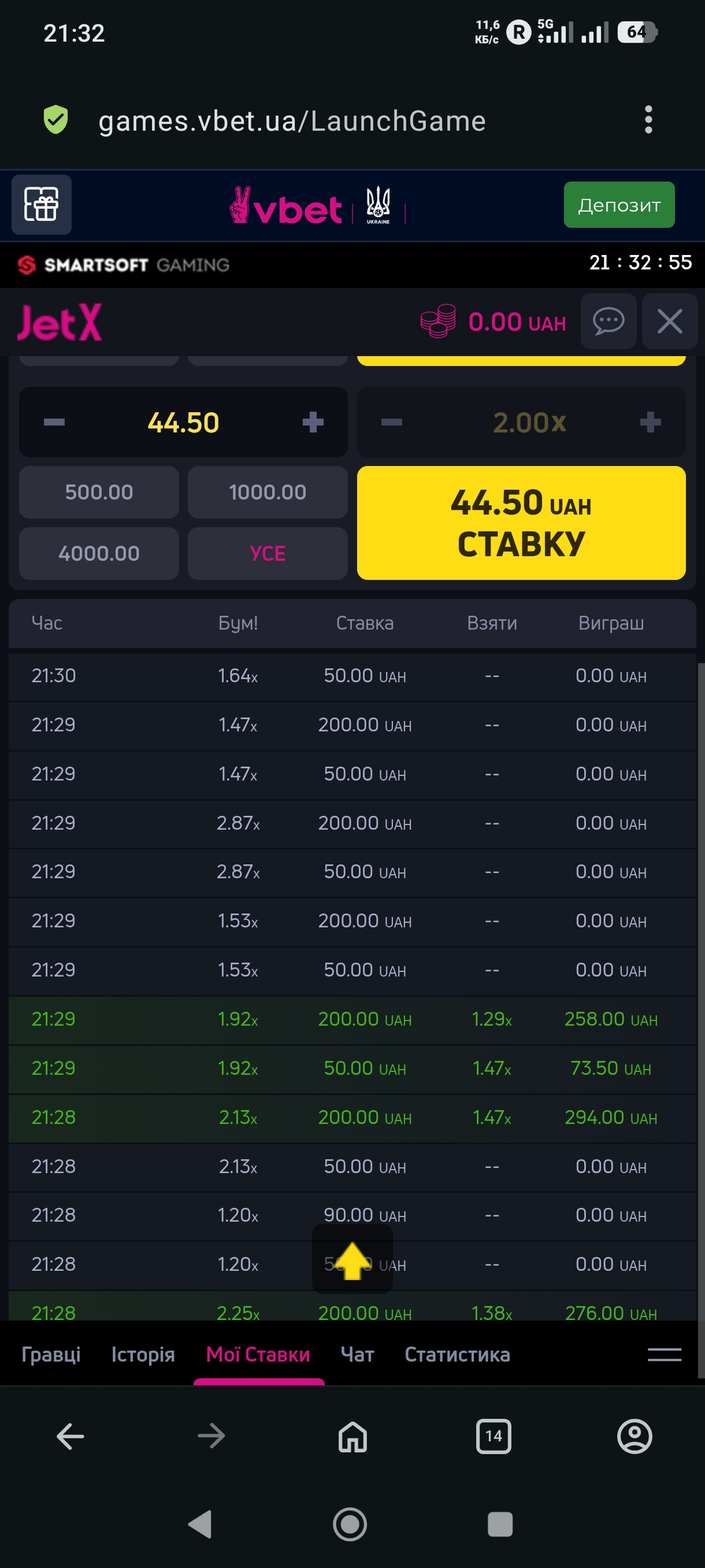Open the hamburger menu beside Статистика
Screen dimensions: 705x1568
pyautogui.click(x=664, y=1353)
